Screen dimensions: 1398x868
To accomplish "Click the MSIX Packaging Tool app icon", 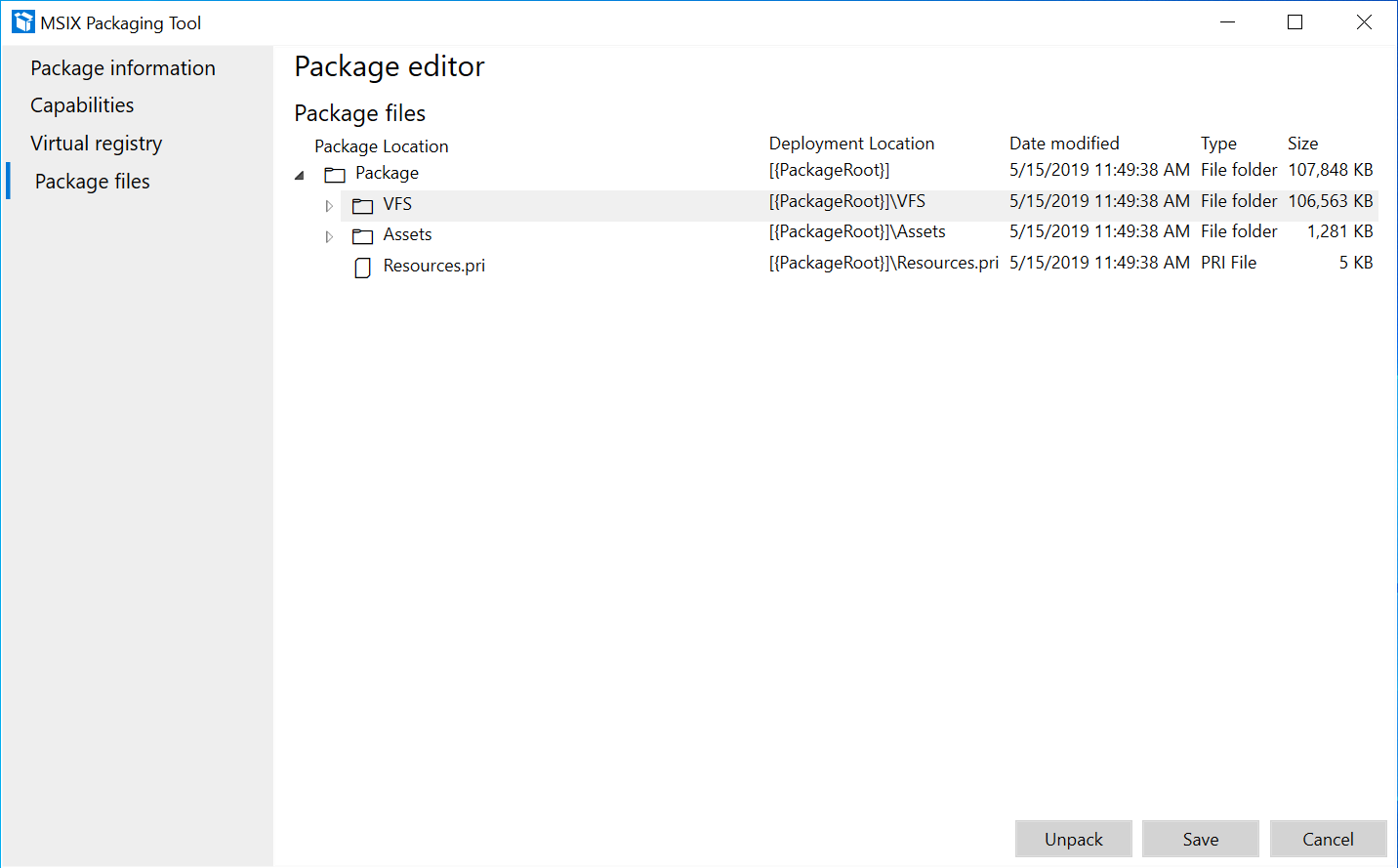I will [23, 21].
